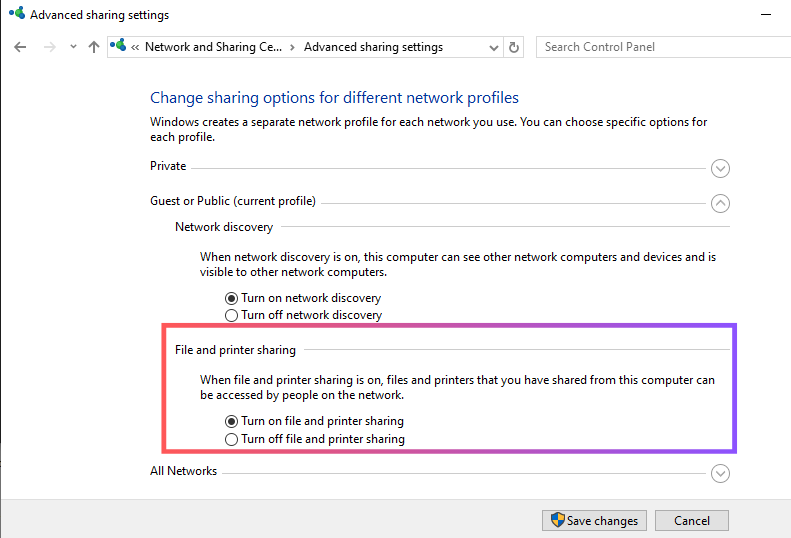Click the Save changes button
Image resolution: width=791 pixels, height=538 pixels.
pos(594,521)
